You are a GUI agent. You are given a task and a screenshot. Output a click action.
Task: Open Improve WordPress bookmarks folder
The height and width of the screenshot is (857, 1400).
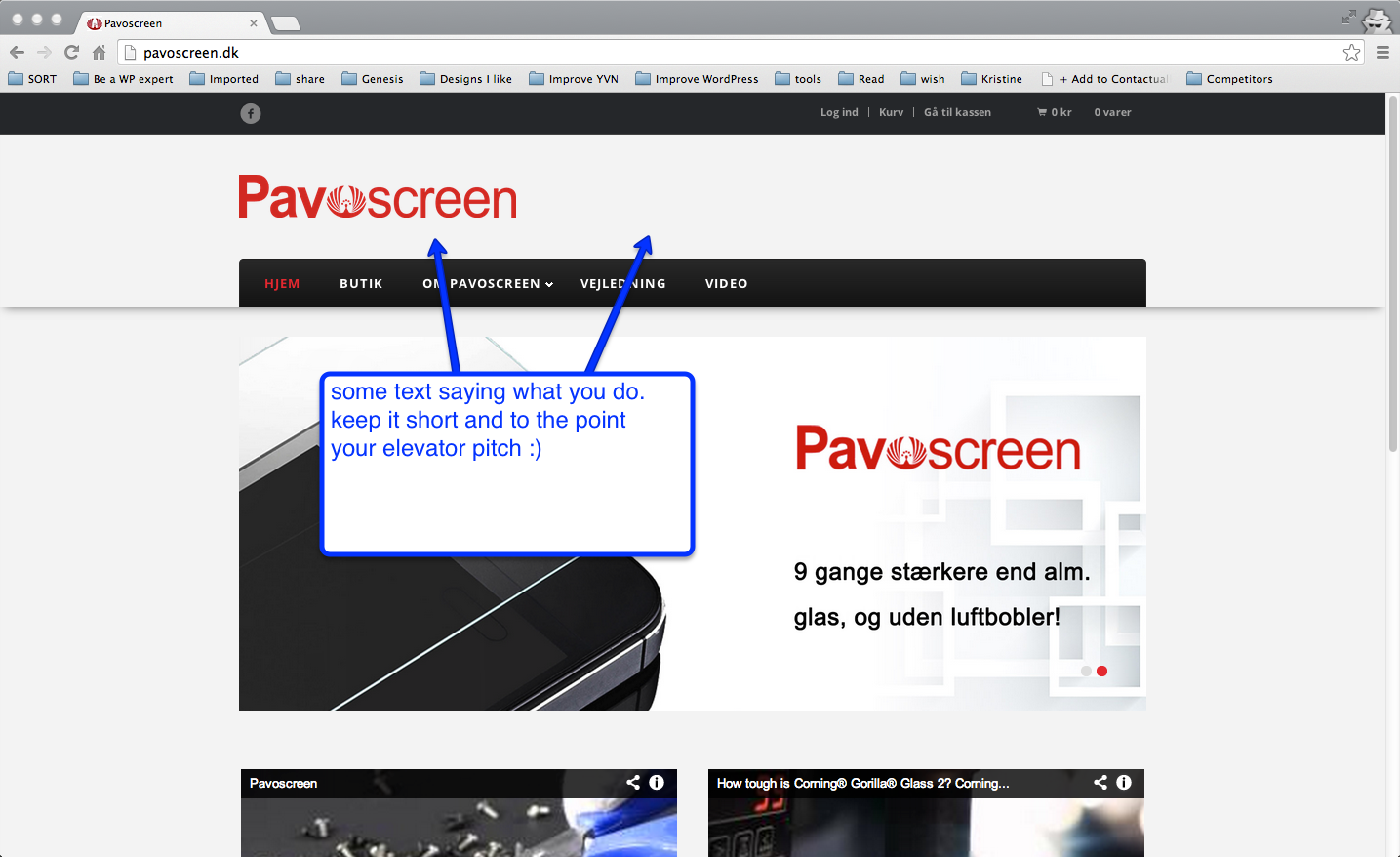(697, 79)
